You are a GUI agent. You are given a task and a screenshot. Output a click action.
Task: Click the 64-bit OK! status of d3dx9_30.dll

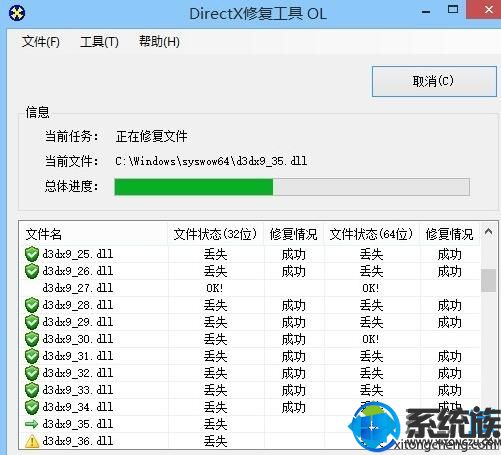click(x=371, y=339)
